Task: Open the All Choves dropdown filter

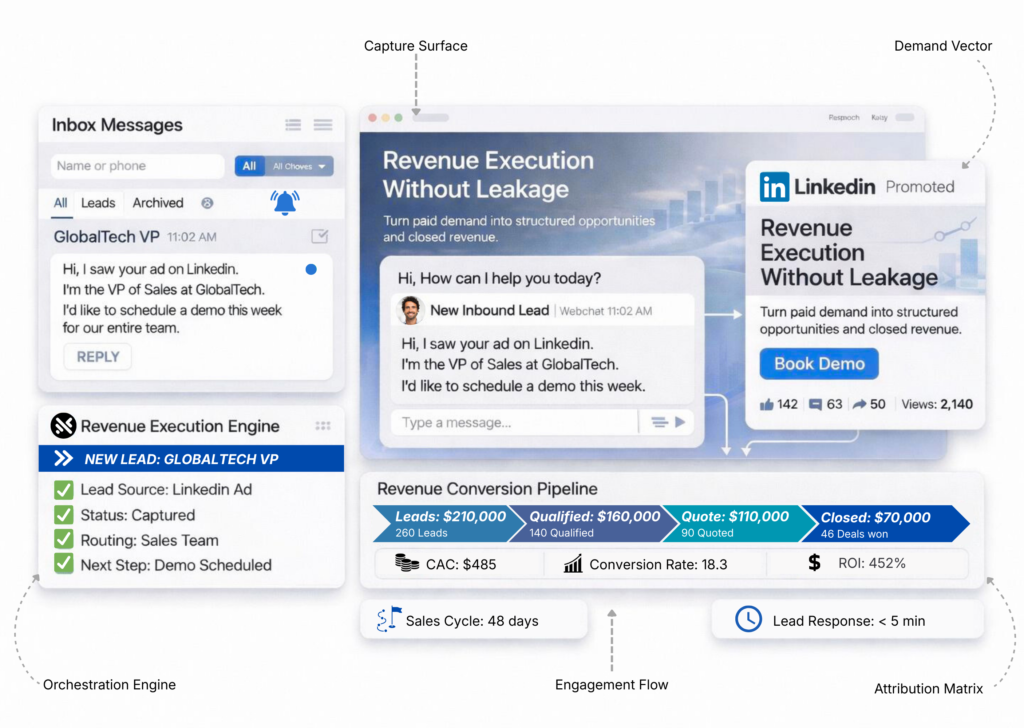Action: [x=299, y=166]
